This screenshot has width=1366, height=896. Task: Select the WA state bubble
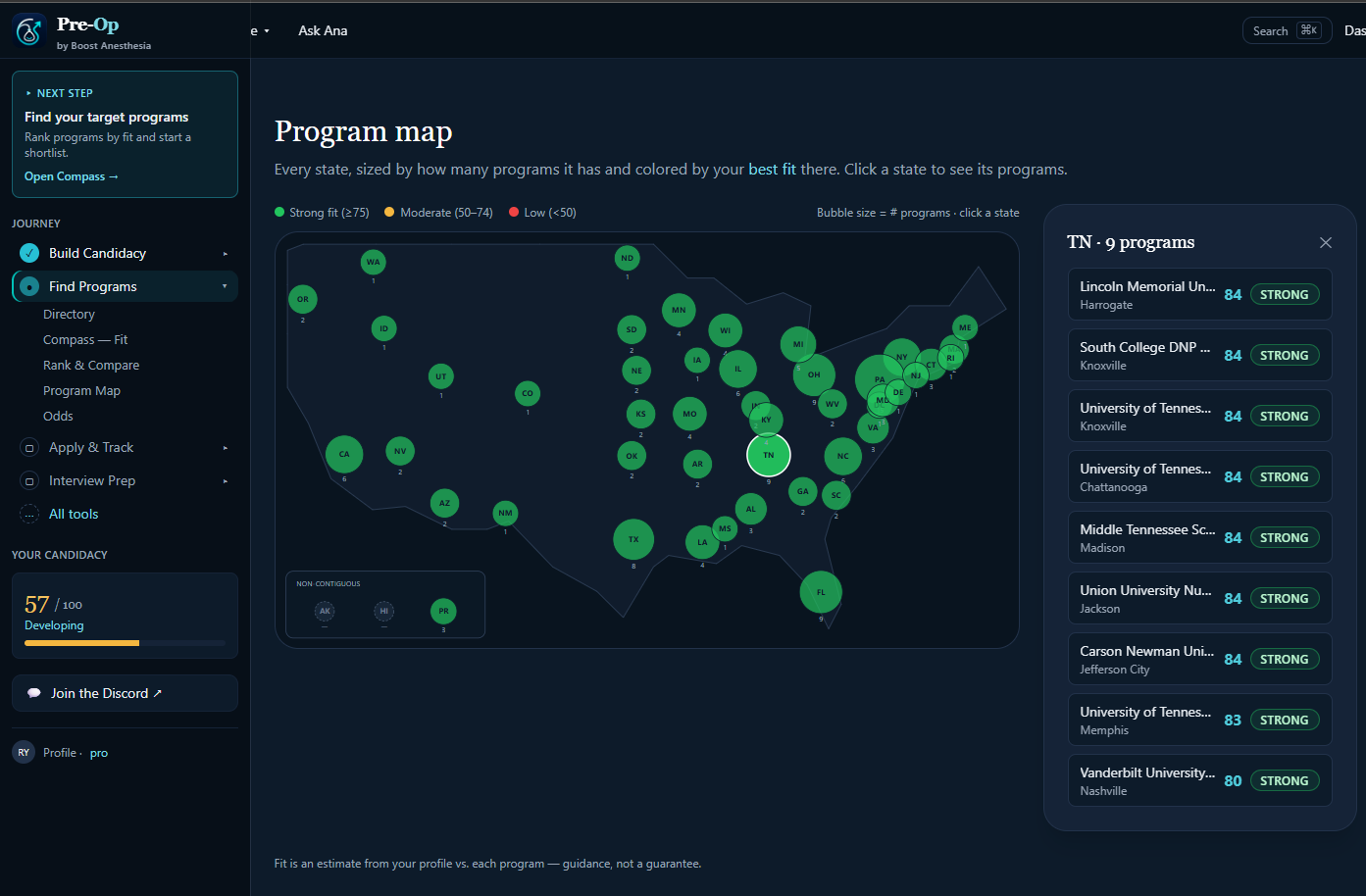tap(373, 262)
